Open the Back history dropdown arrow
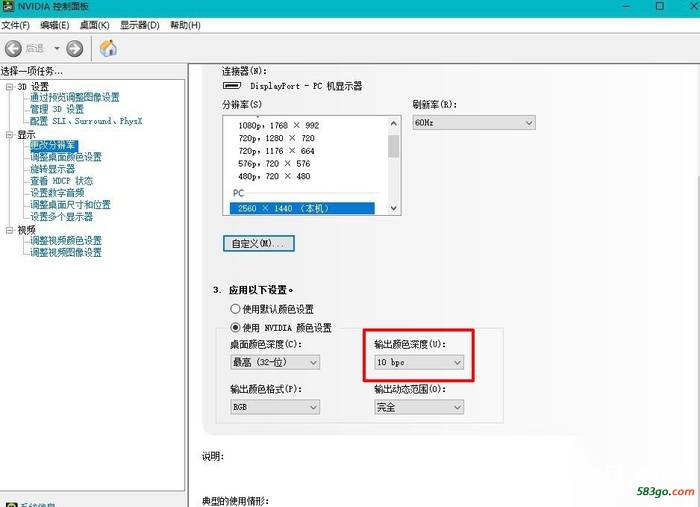 pyautogui.click(x=57, y=48)
